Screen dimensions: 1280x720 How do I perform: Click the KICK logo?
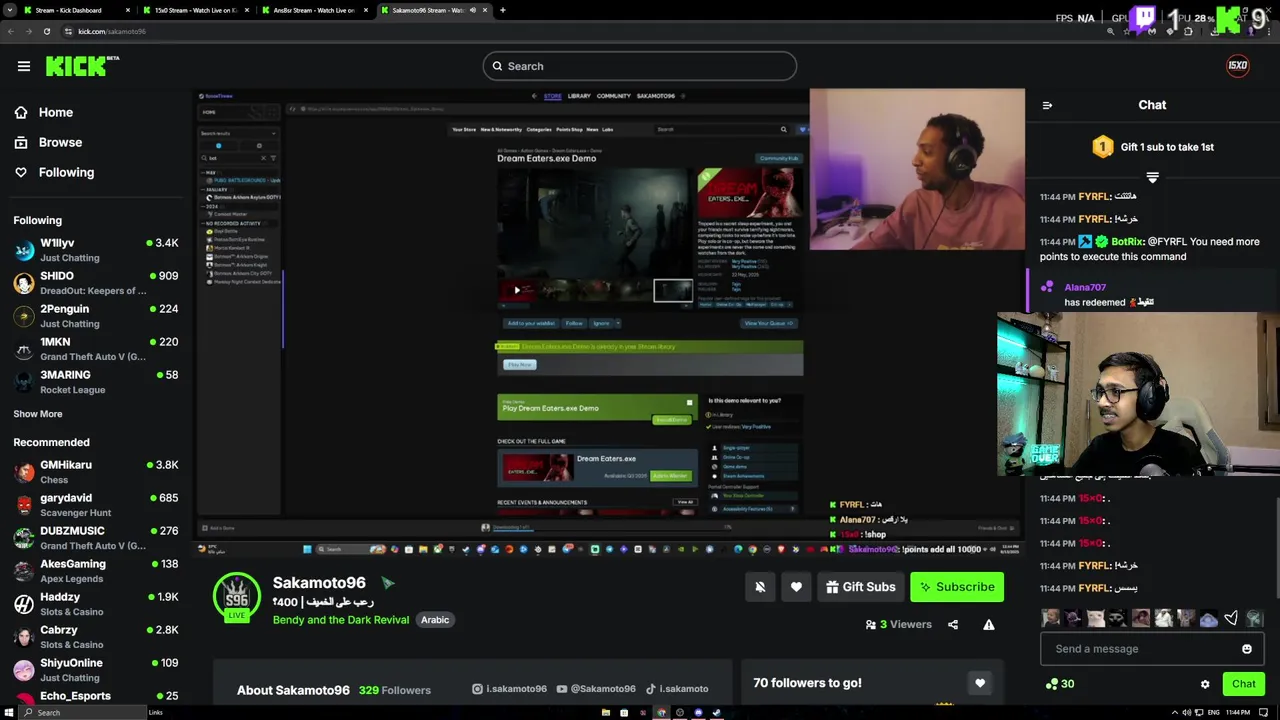click(82, 66)
